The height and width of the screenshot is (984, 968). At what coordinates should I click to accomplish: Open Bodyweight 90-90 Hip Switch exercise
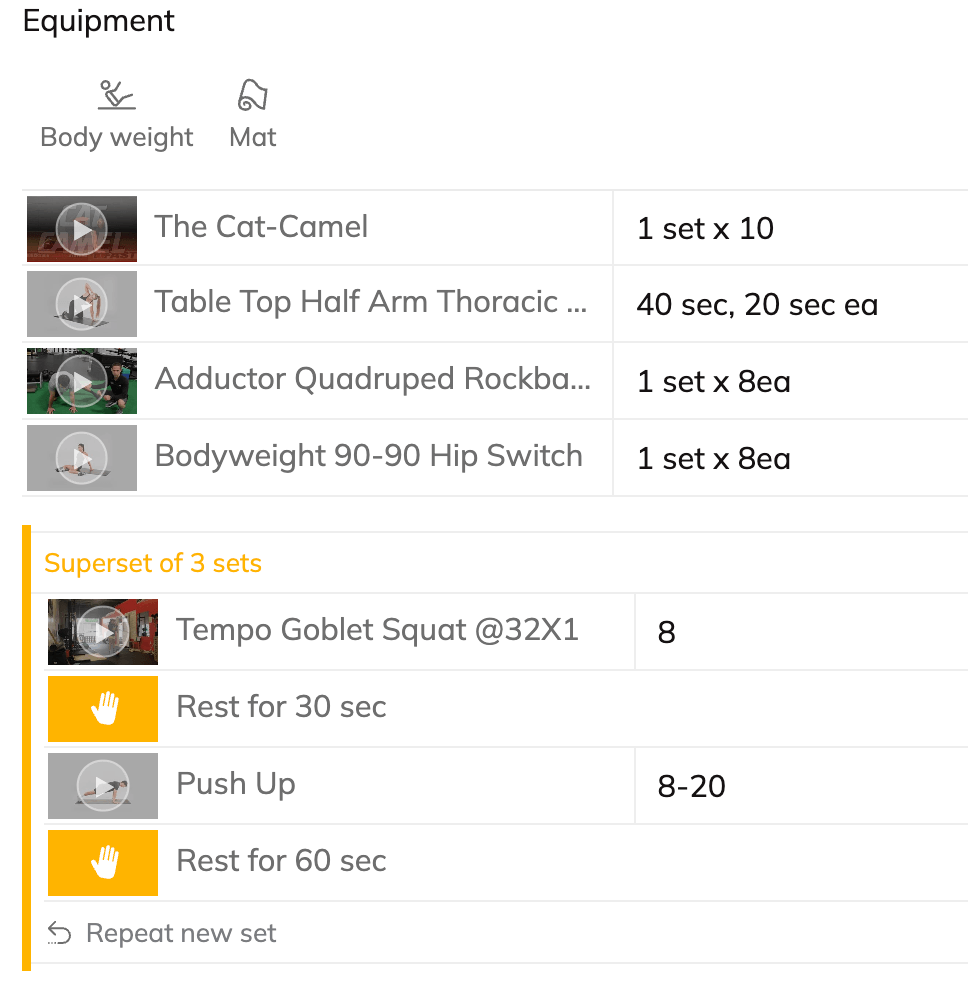click(x=368, y=456)
